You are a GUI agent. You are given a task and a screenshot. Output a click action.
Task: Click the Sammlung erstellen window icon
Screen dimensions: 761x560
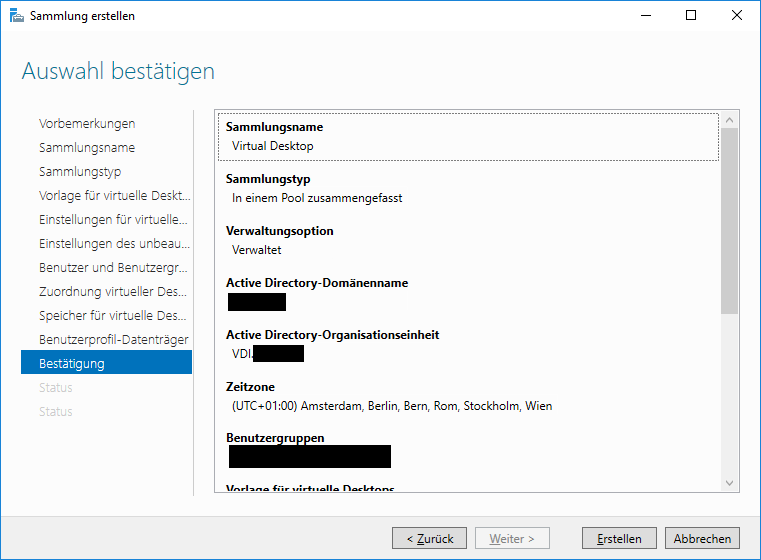click(x=17, y=16)
